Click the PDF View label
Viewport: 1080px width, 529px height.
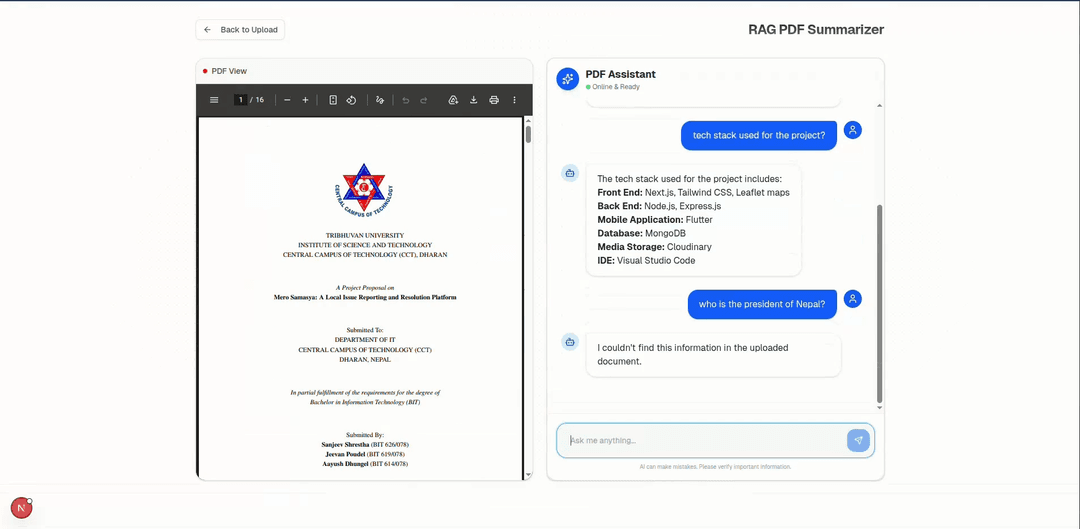[x=229, y=71]
